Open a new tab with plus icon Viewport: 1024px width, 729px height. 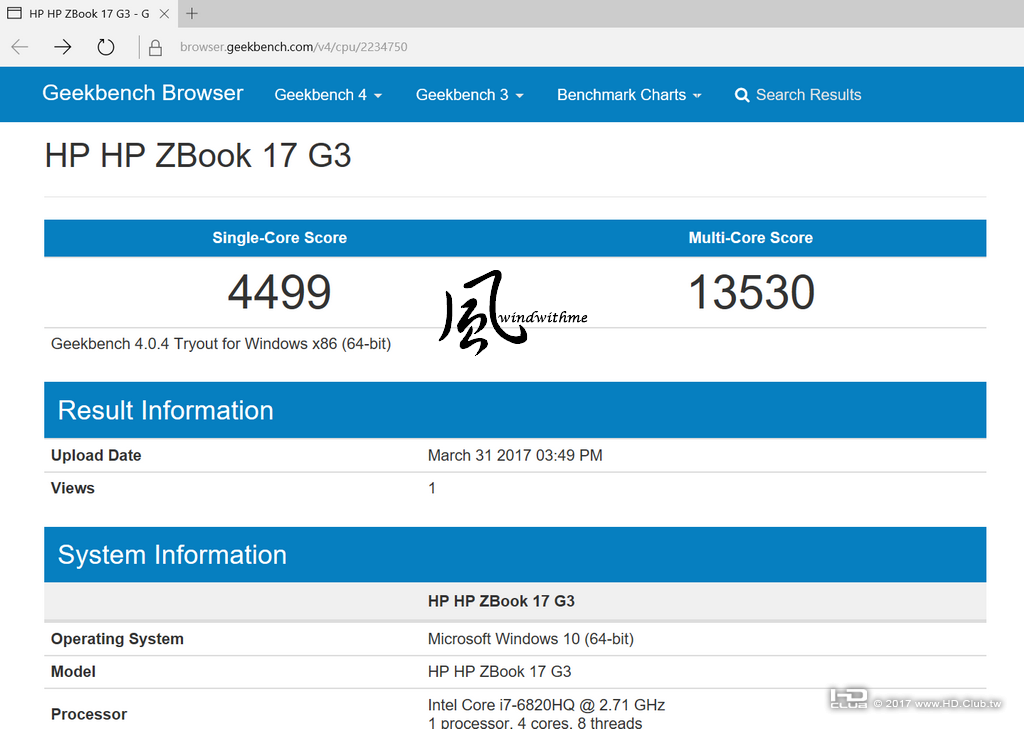coord(191,13)
